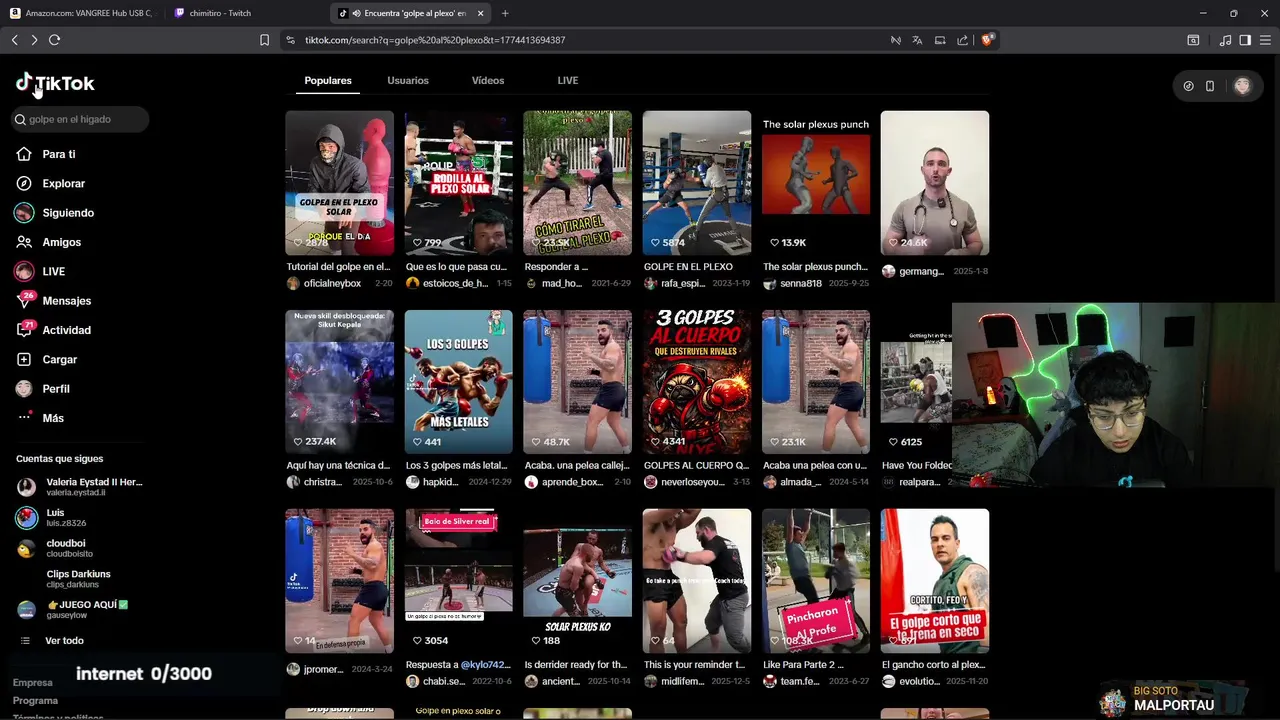Click the translate page icon

click(917, 40)
